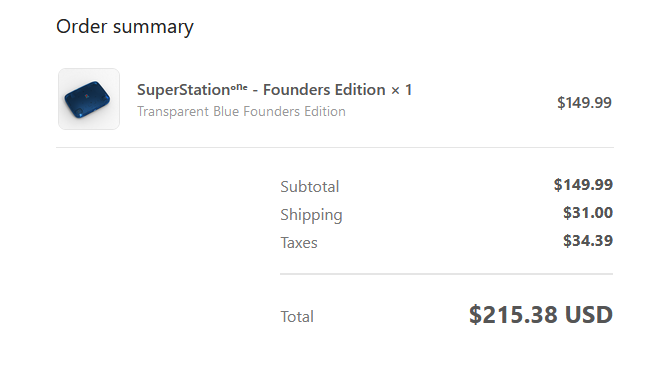
Task: Select the Transparent Blue Founders Edition variant text
Action: tap(241, 112)
